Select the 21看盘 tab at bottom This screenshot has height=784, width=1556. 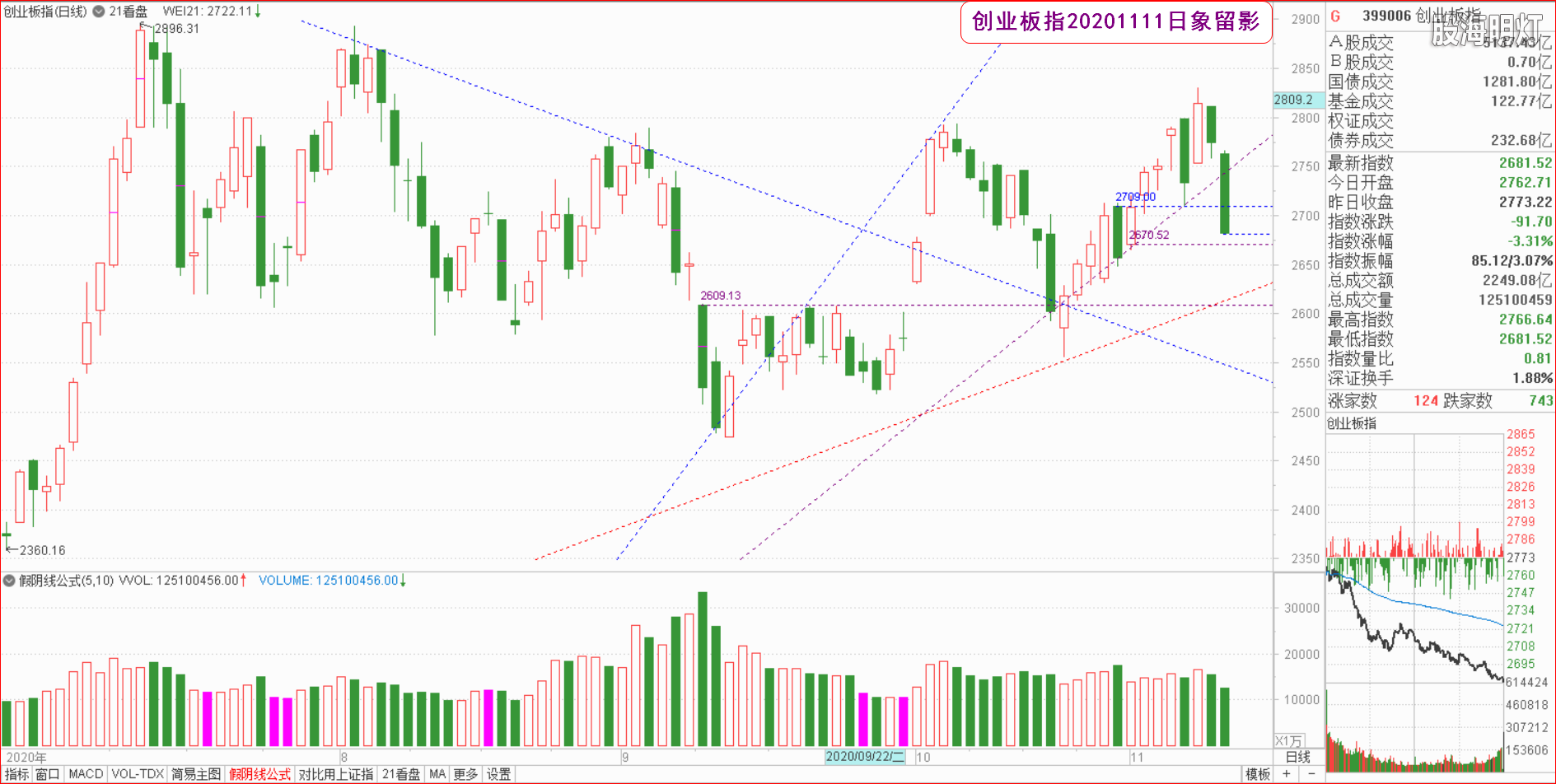(401, 775)
